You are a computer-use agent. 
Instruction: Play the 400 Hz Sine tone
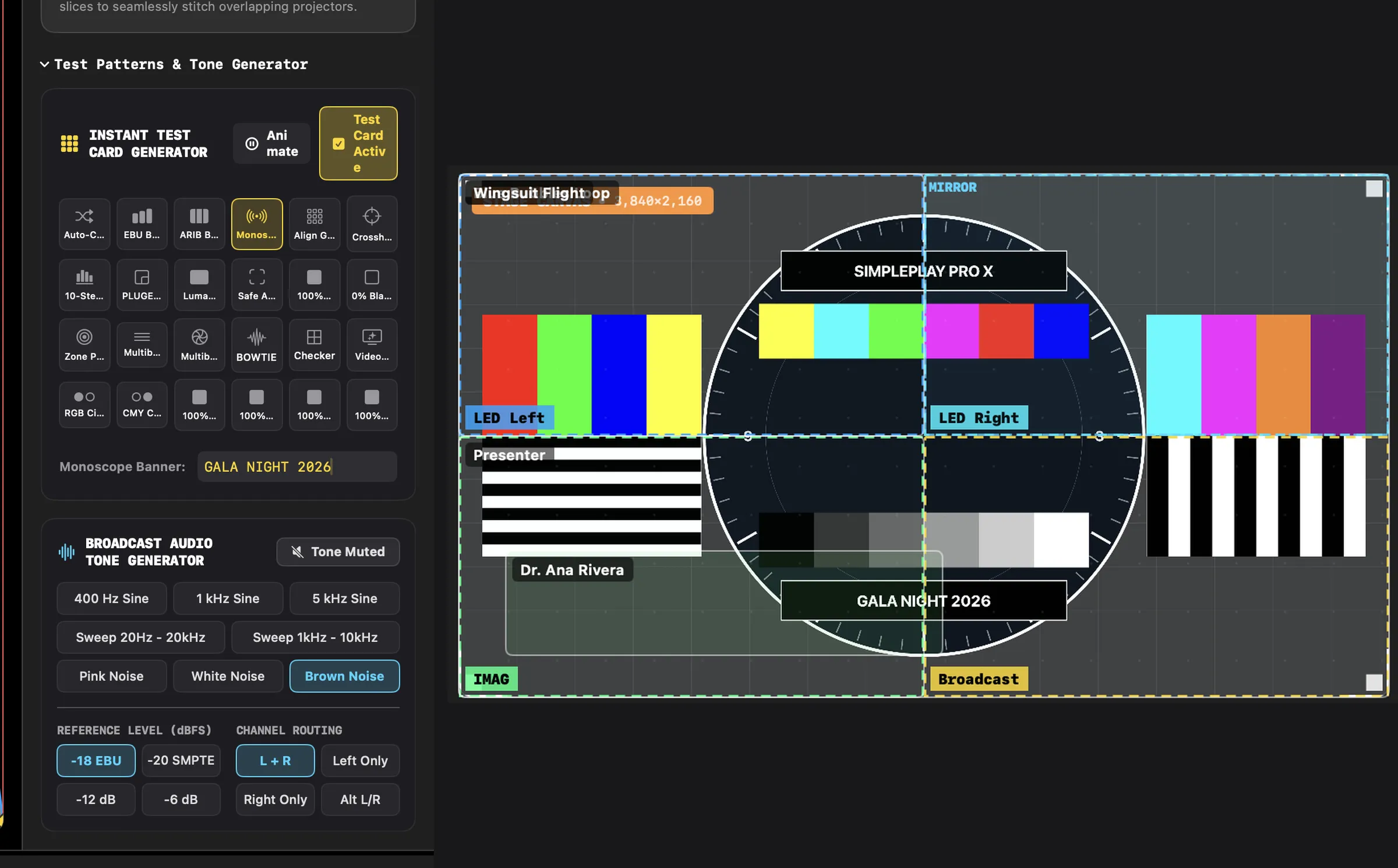112,599
